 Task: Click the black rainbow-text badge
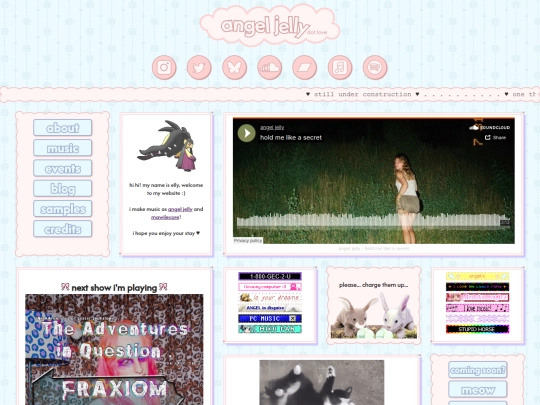(477, 287)
